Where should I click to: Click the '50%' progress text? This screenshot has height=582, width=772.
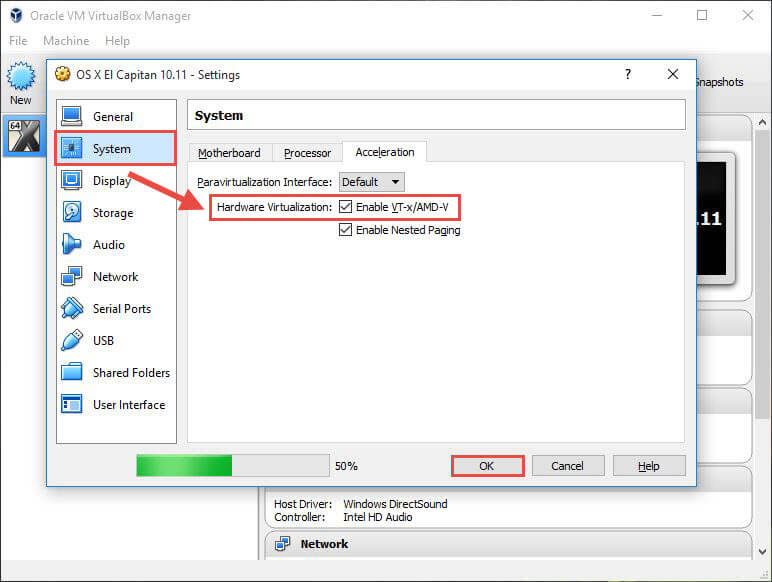(346, 466)
